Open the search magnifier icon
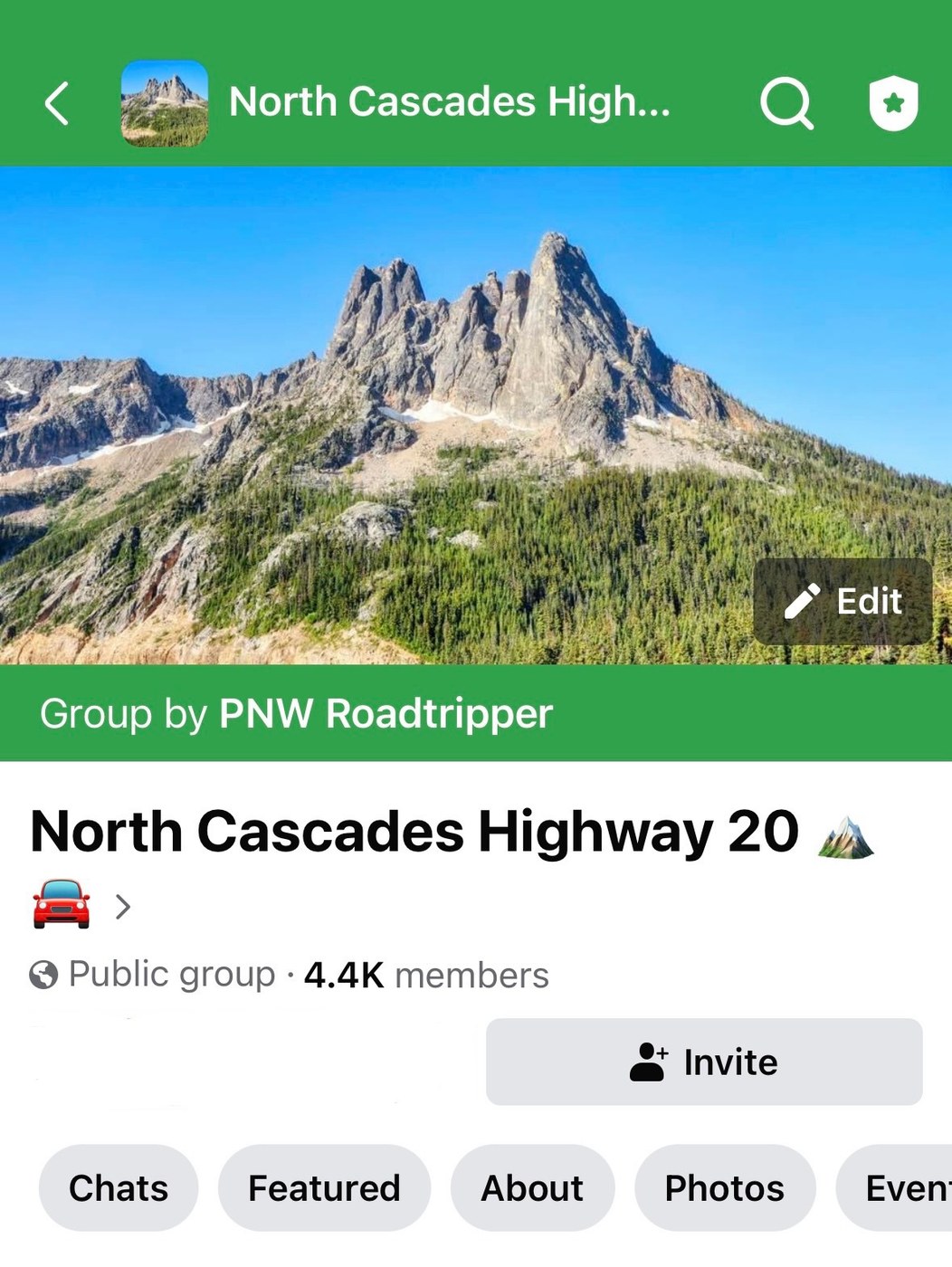The width and height of the screenshot is (952, 1267). (x=786, y=103)
